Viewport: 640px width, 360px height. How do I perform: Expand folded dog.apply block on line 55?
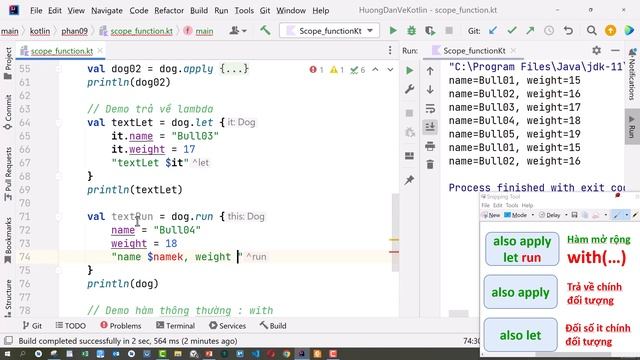(234, 69)
